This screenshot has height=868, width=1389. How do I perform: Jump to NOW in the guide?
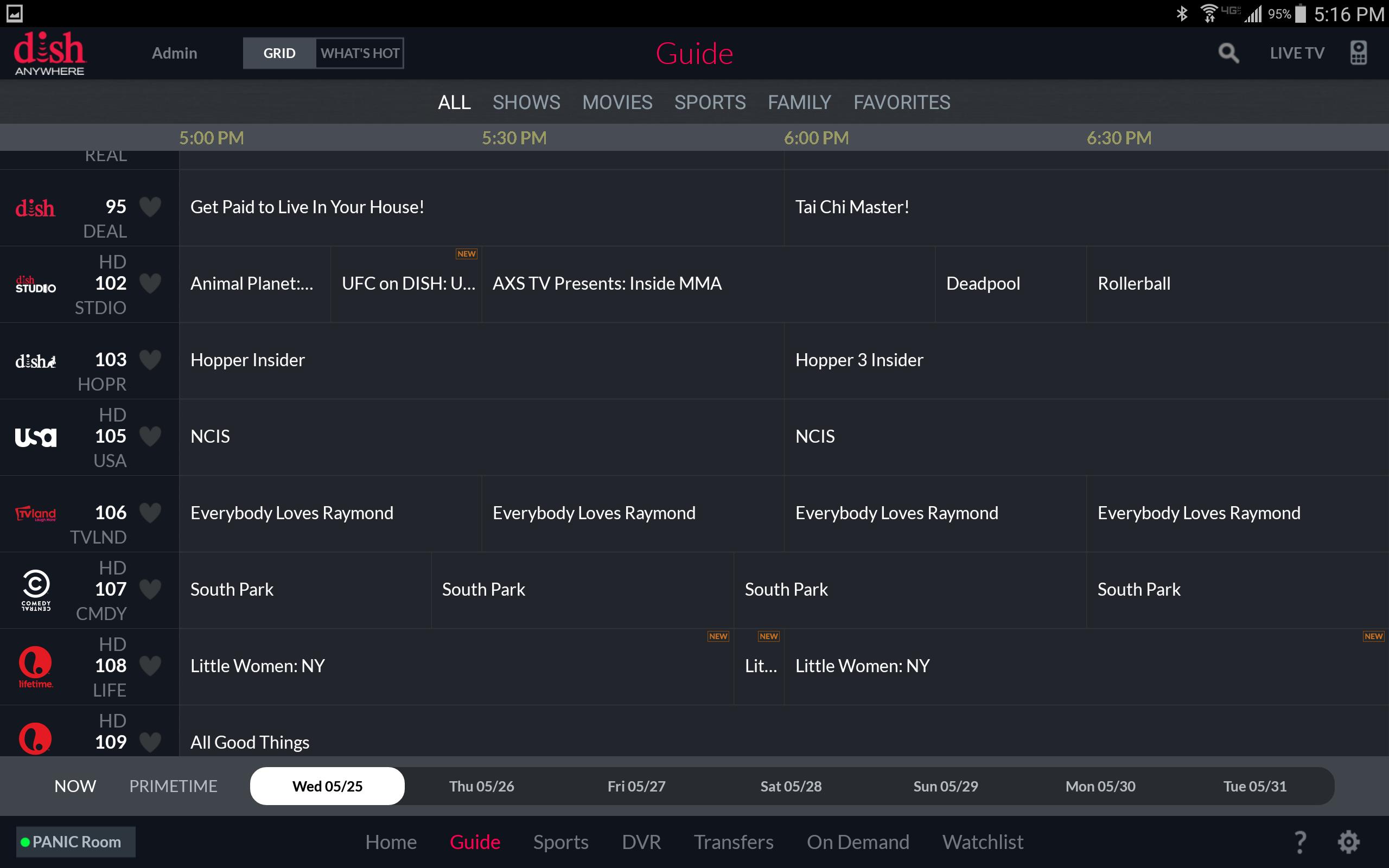click(x=75, y=786)
